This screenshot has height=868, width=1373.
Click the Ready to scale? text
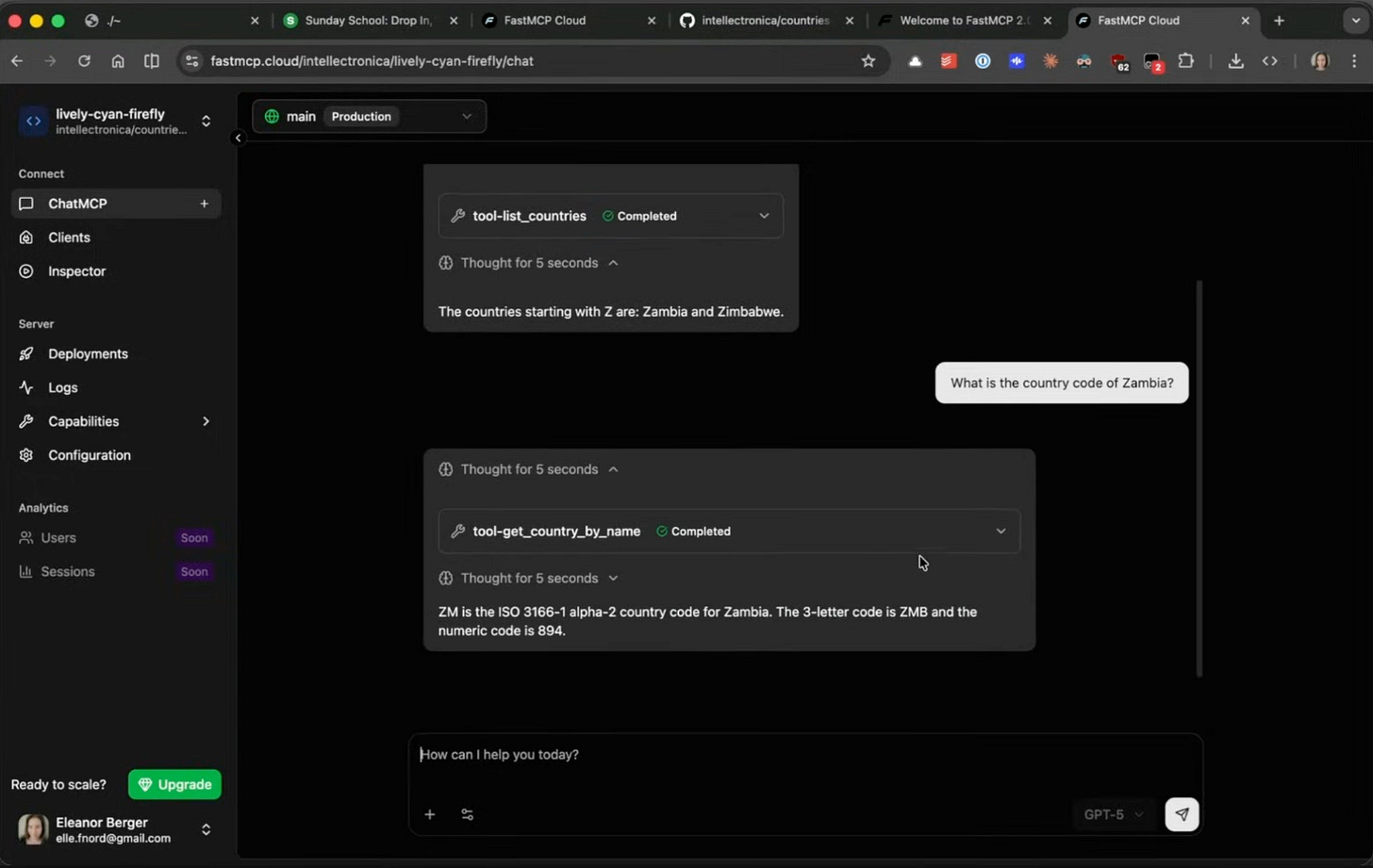pyautogui.click(x=58, y=784)
